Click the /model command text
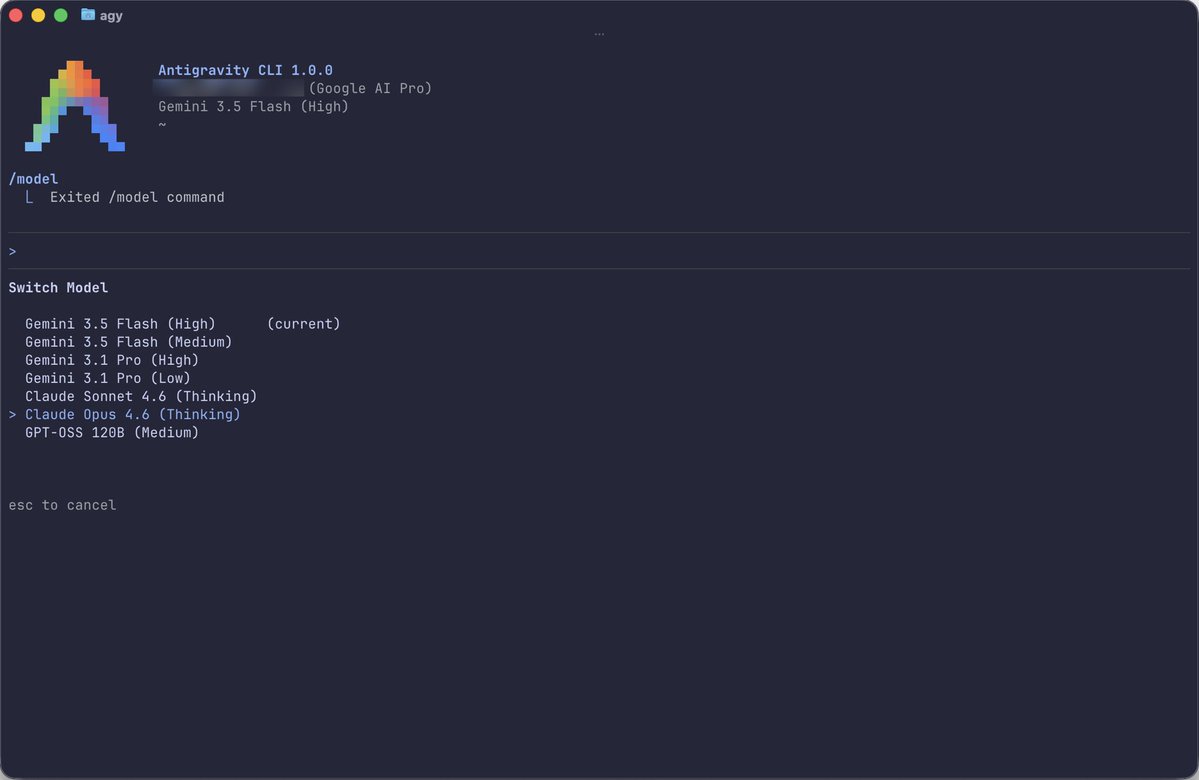This screenshot has height=780, width=1199. point(33,179)
